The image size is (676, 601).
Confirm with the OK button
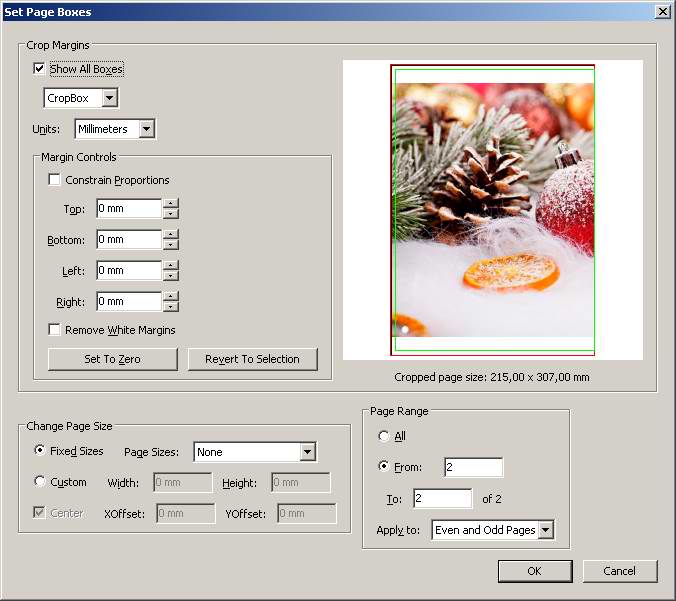(x=535, y=571)
